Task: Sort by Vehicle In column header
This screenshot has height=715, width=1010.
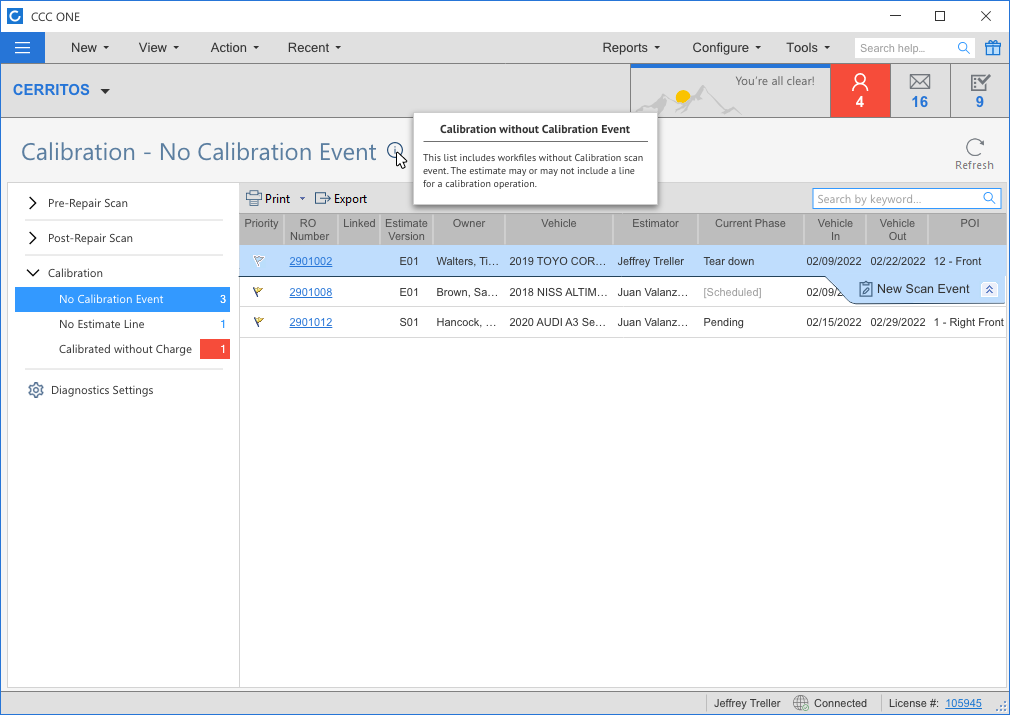Action: pyautogui.click(x=835, y=229)
